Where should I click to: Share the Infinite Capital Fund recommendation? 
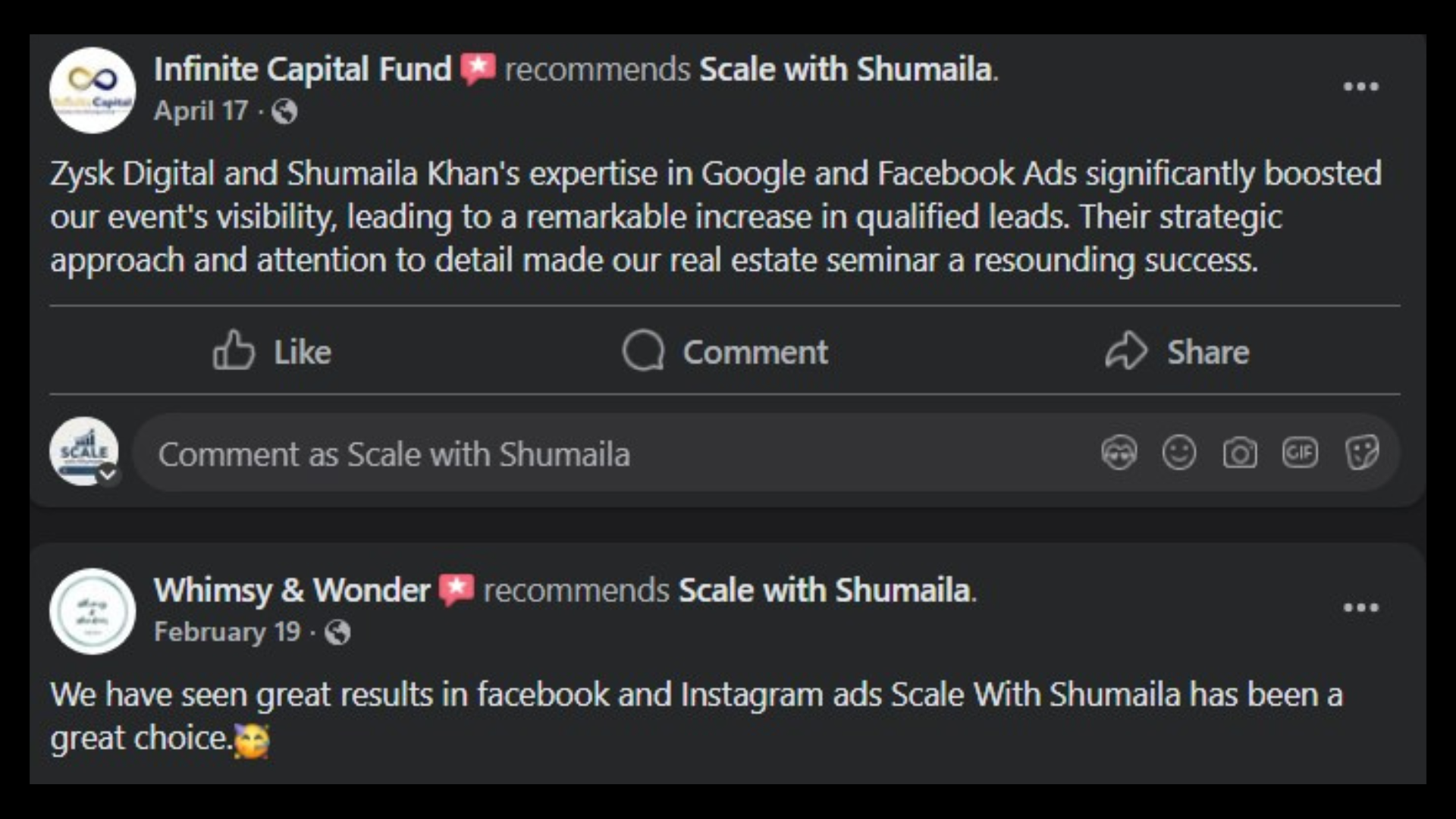(1177, 351)
